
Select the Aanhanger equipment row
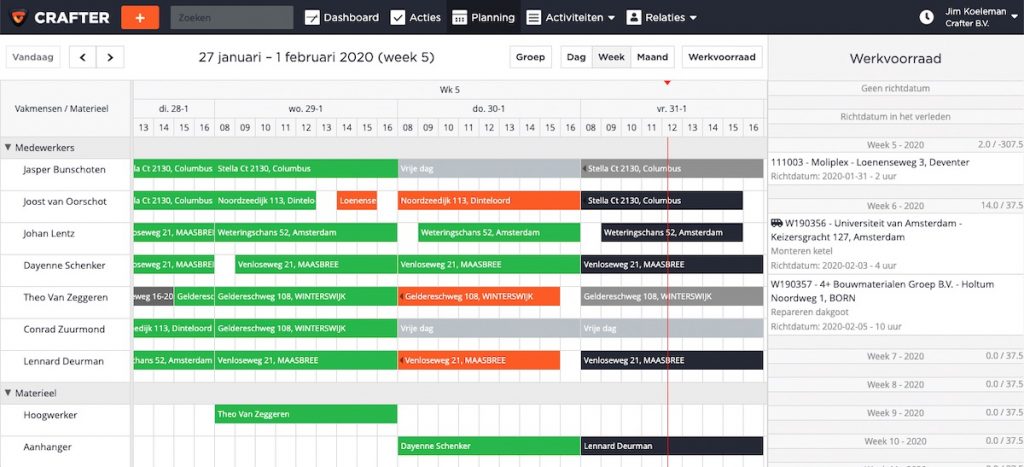[48, 447]
